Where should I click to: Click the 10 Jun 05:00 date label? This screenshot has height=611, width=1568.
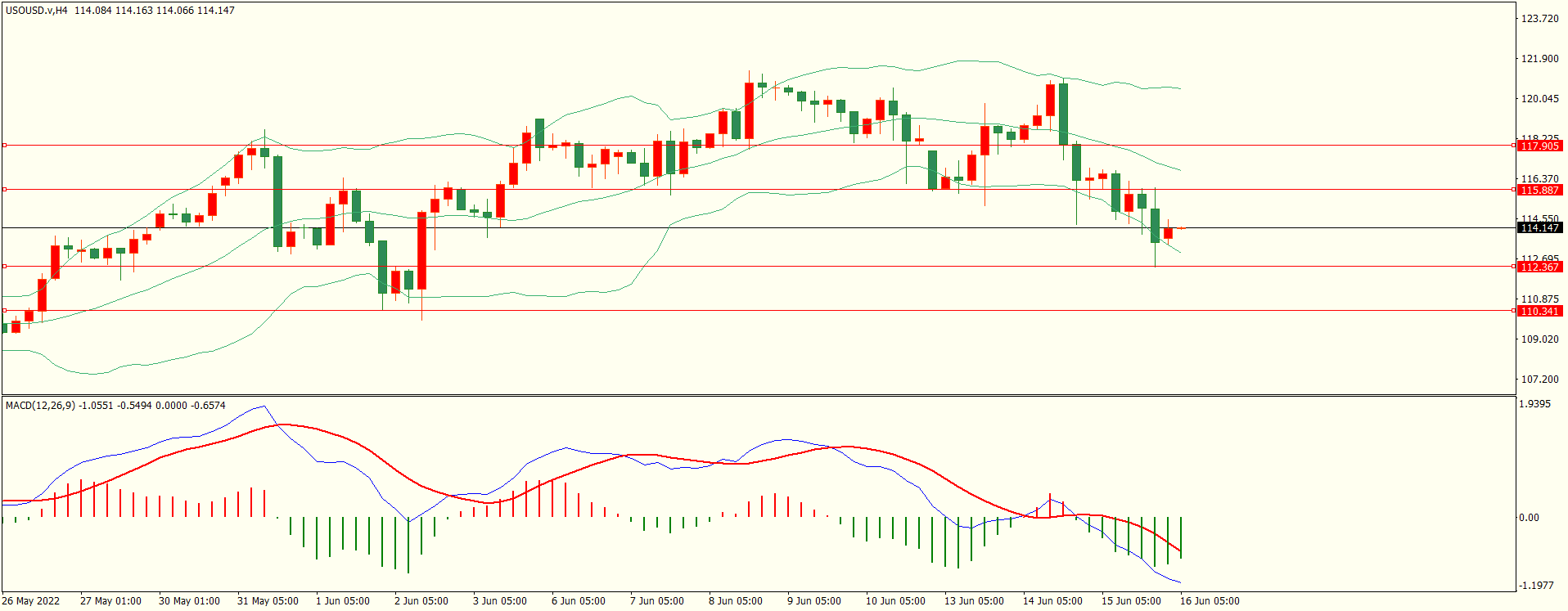pos(895,601)
